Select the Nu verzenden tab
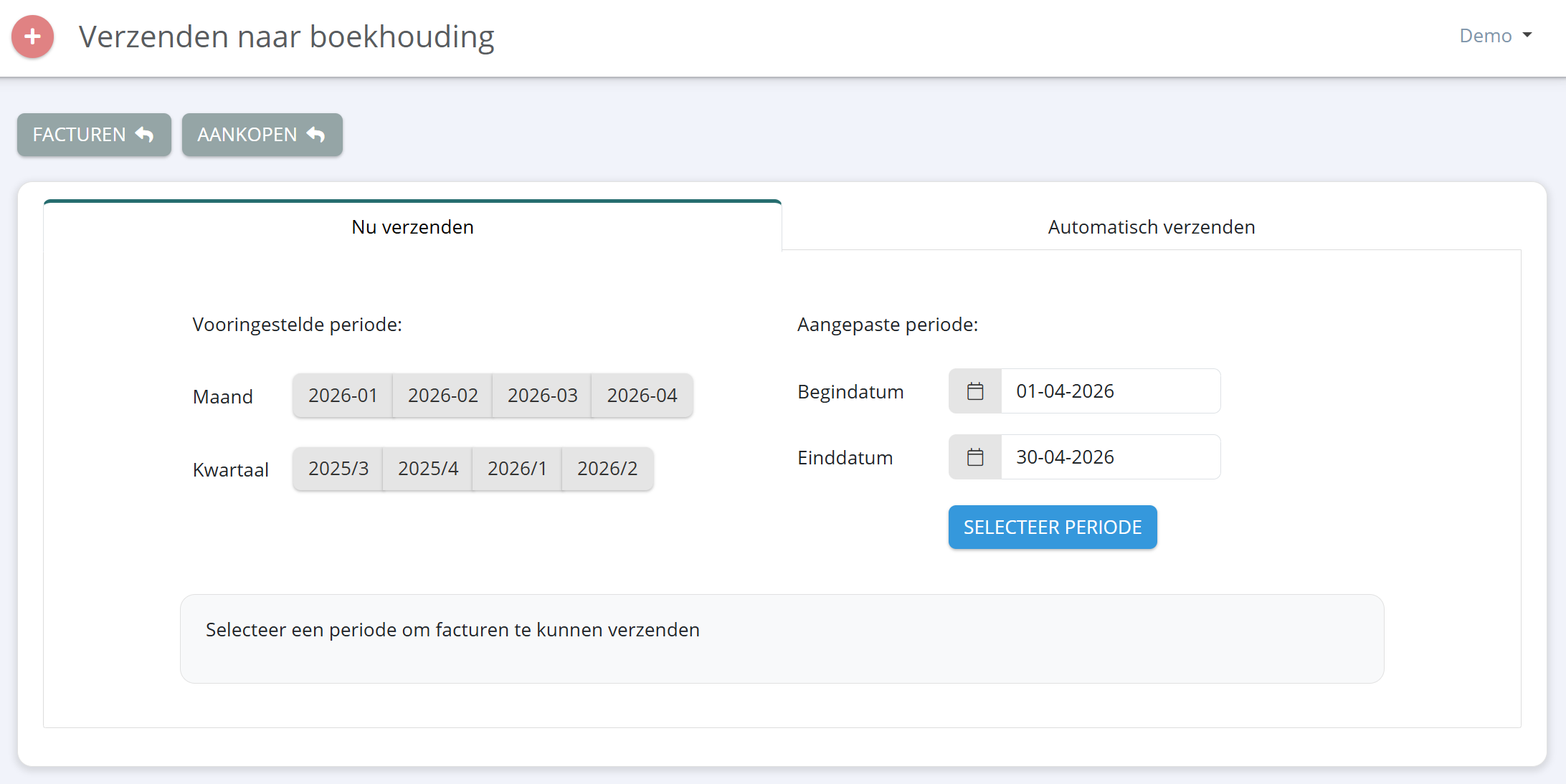This screenshot has height=784, width=1566. pyautogui.click(x=412, y=227)
